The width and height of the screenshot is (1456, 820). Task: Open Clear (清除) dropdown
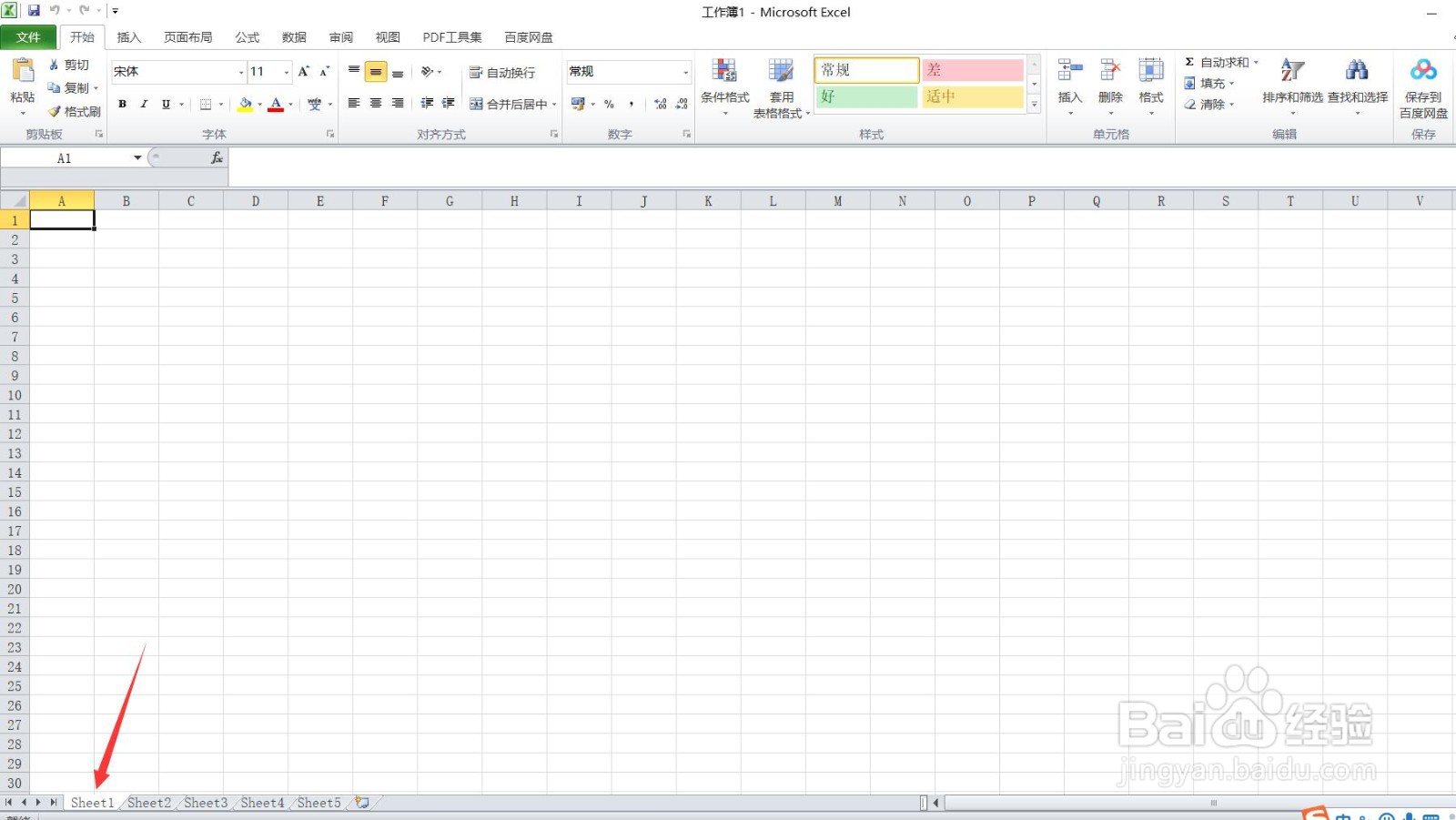click(x=1209, y=104)
